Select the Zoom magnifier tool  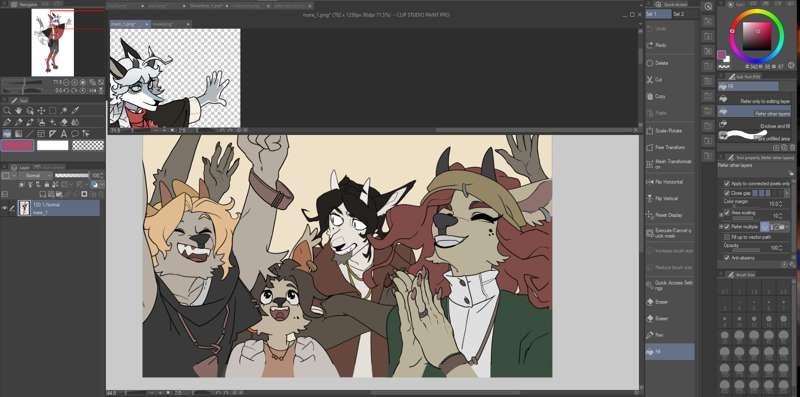point(7,110)
